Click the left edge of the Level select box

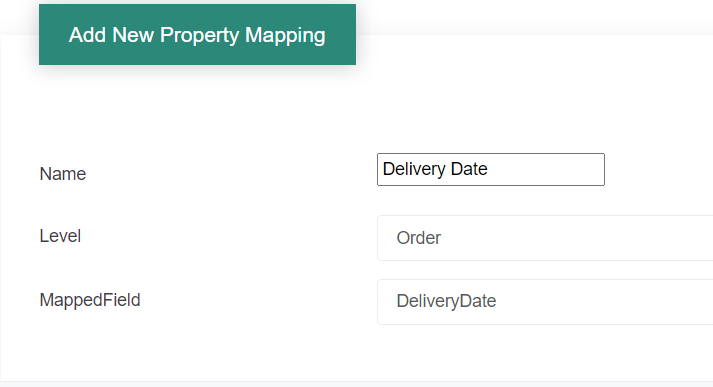click(382, 238)
